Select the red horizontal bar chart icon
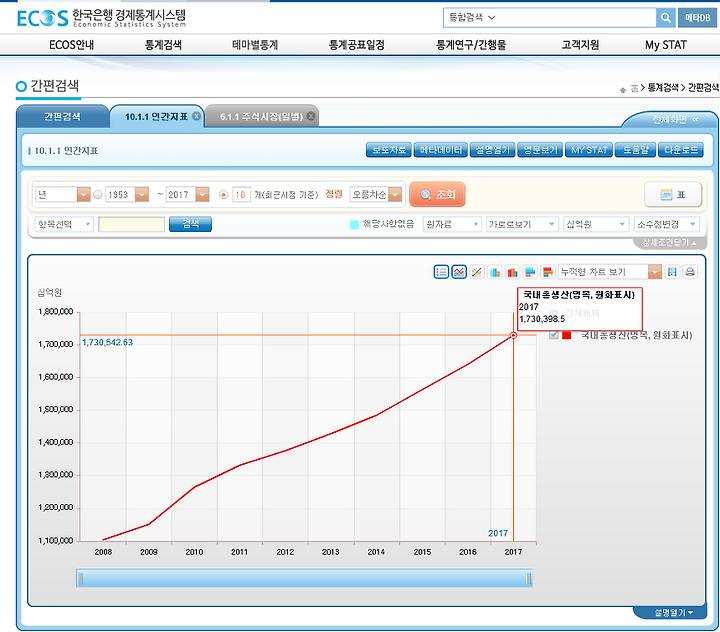Screen dimensions: 720x632 pos(547,272)
